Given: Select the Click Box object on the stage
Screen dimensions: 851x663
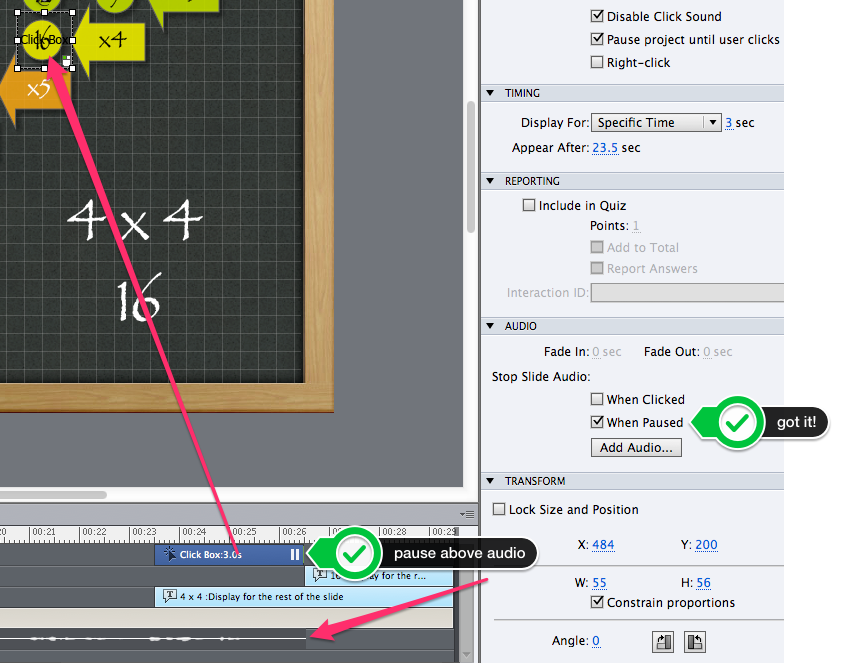Looking at the screenshot, I should 45,40.
